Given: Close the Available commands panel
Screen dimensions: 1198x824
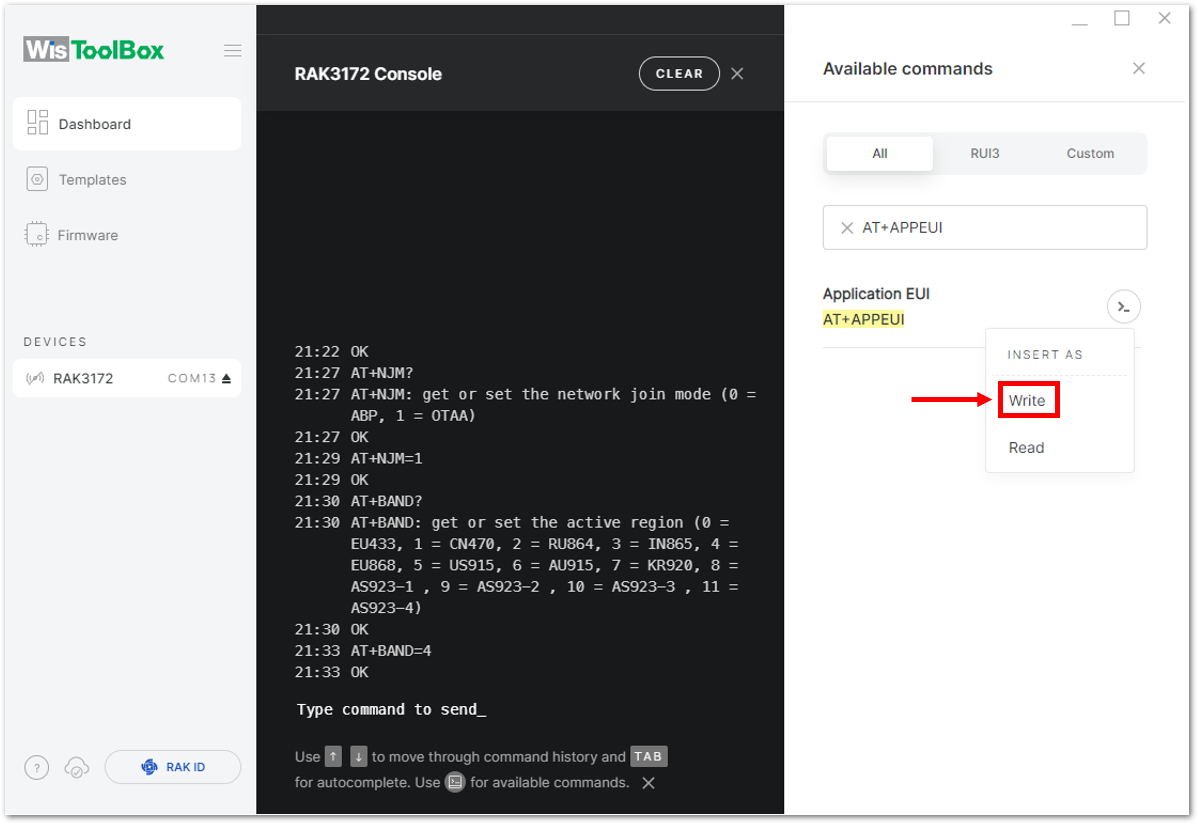Looking at the screenshot, I should tap(1138, 69).
